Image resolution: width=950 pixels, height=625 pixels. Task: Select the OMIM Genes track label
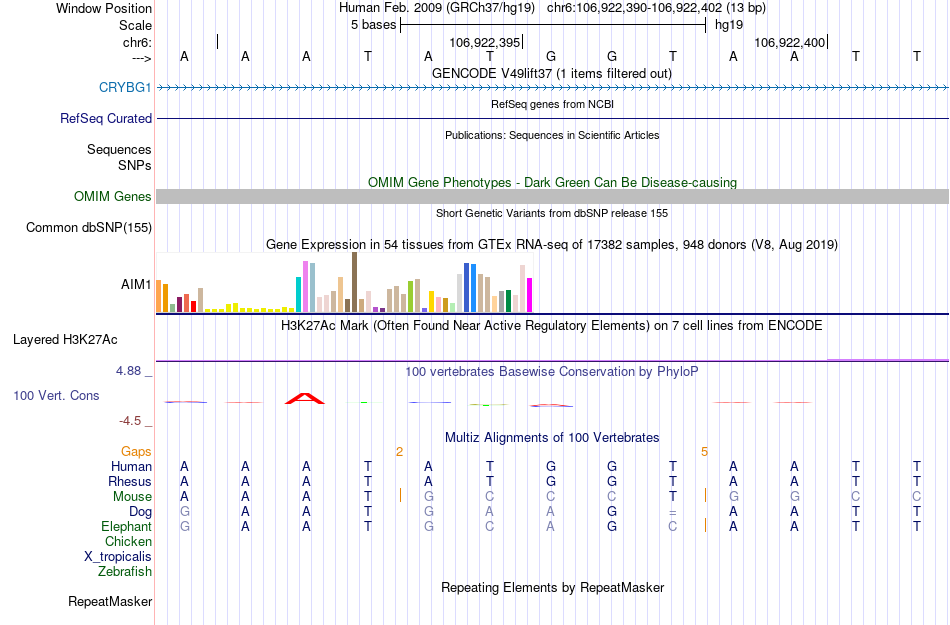[x=112, y=196]
